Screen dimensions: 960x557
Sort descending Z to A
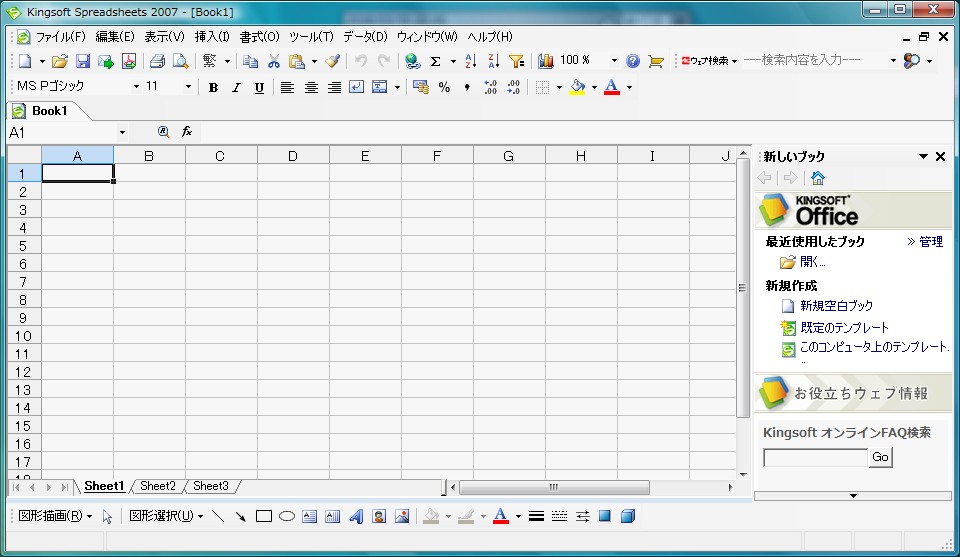click(493, 61)
